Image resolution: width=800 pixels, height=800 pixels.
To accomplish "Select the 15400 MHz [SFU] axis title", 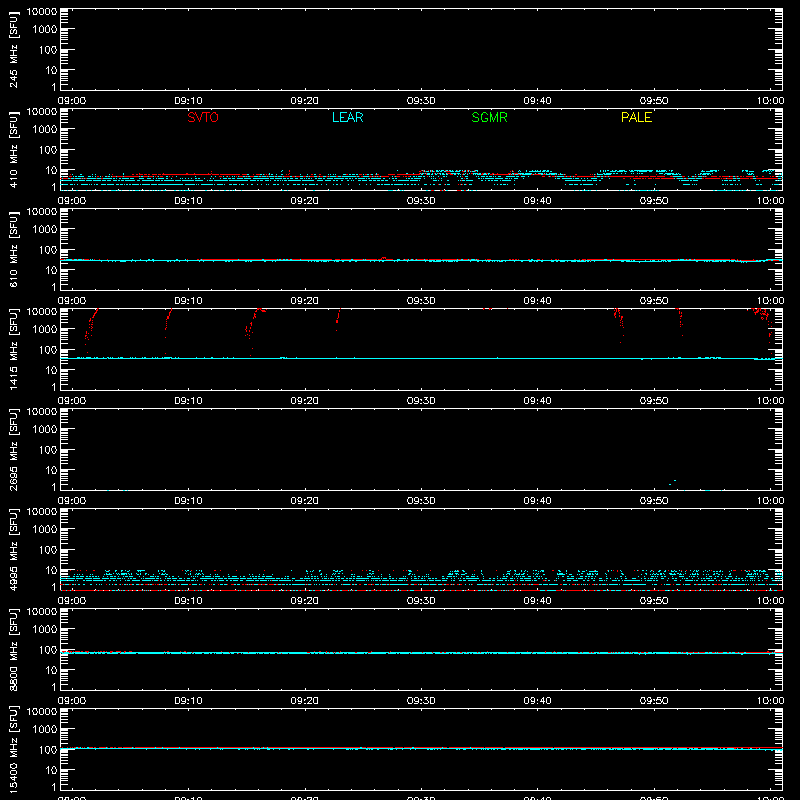I will (x=13, y=749).
